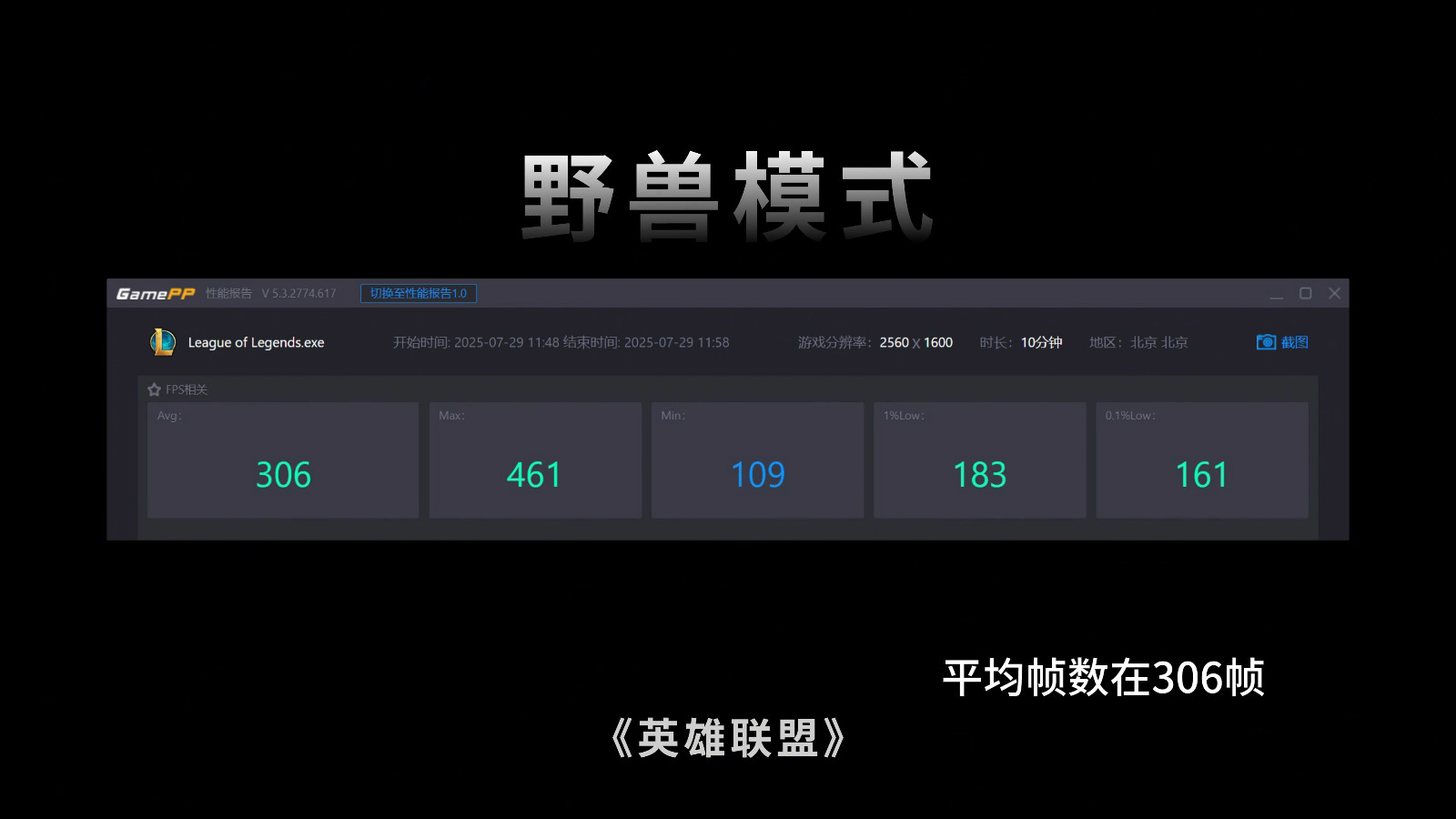Click the version V 5.3.2774.617 text

[298, 294]
